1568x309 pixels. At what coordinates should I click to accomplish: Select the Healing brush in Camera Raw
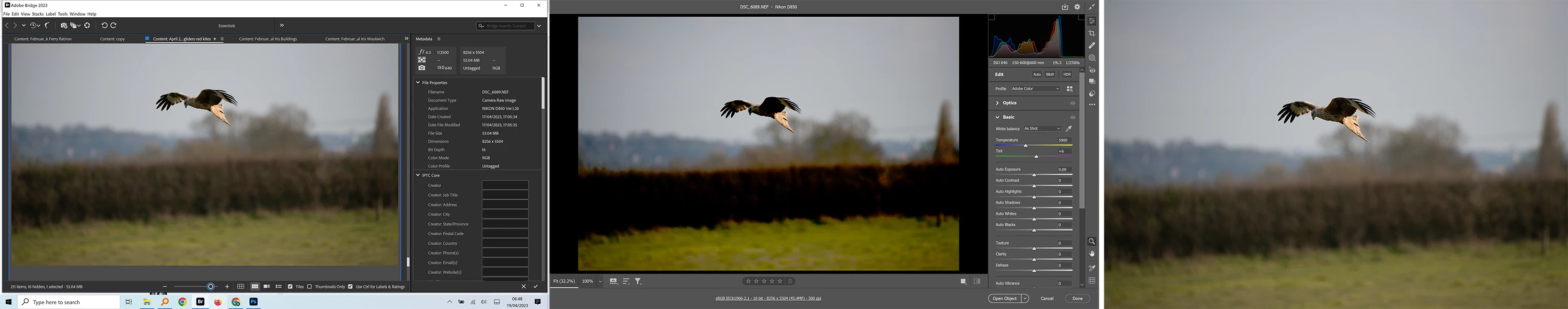coord(1092,45)
